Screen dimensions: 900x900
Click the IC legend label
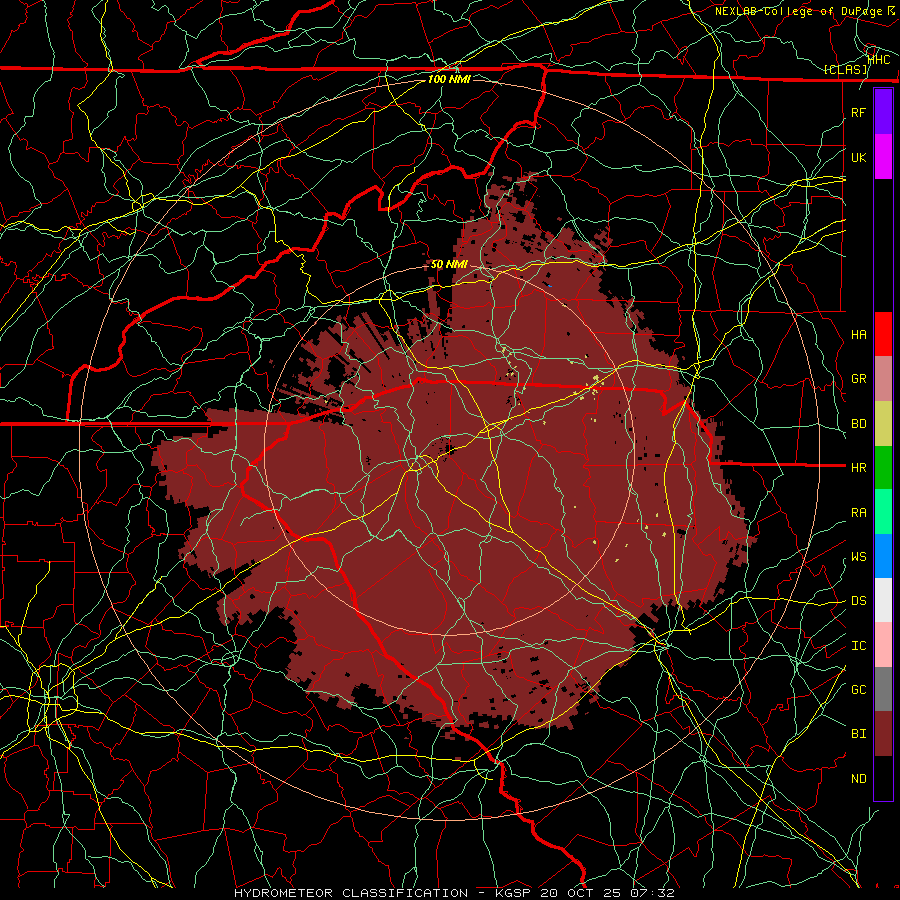pyautogui.click(x=859, y=646)
